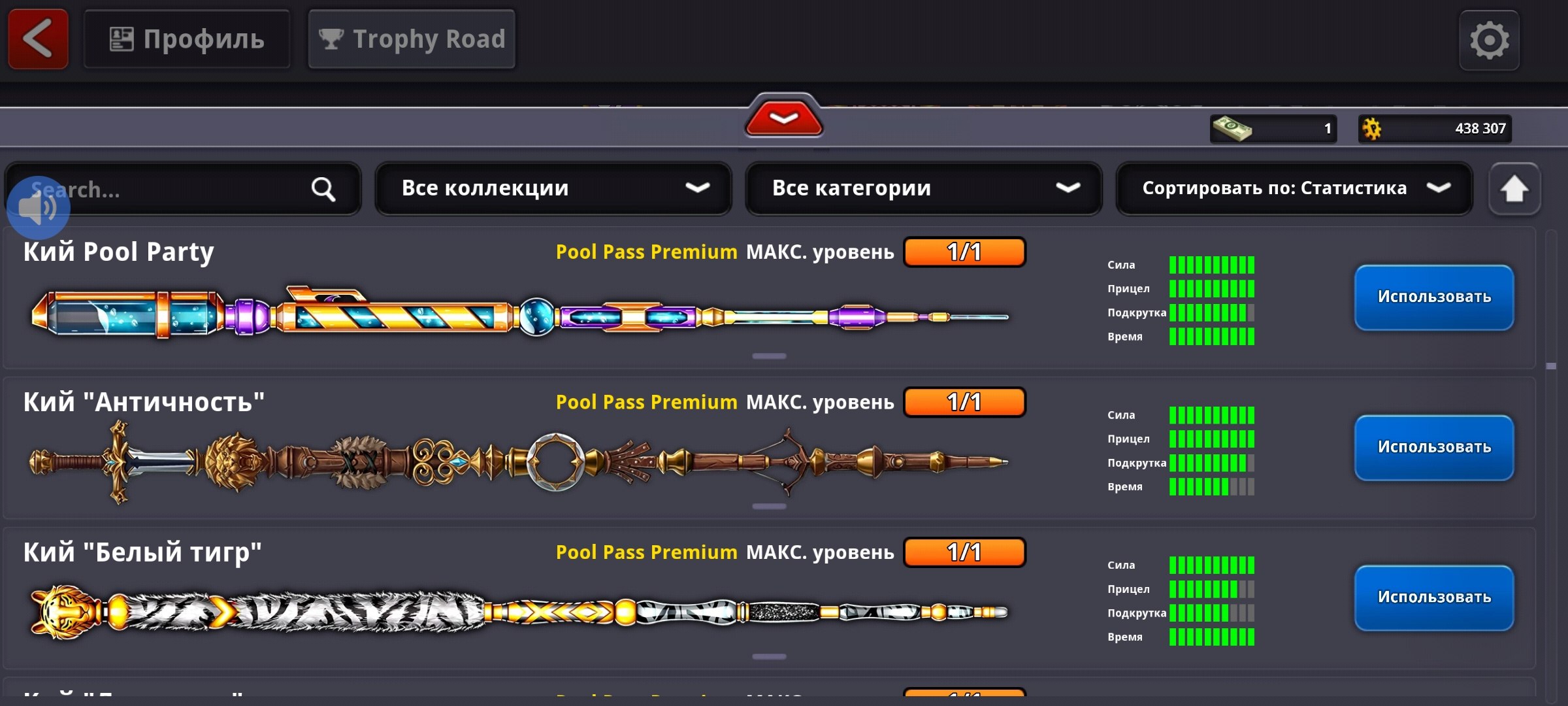The height and width of the screenshot is (706, 1568).
Task: Click Использовать for Кий Pool Party
Action: pyautogui.click(x=1434, y=297)
